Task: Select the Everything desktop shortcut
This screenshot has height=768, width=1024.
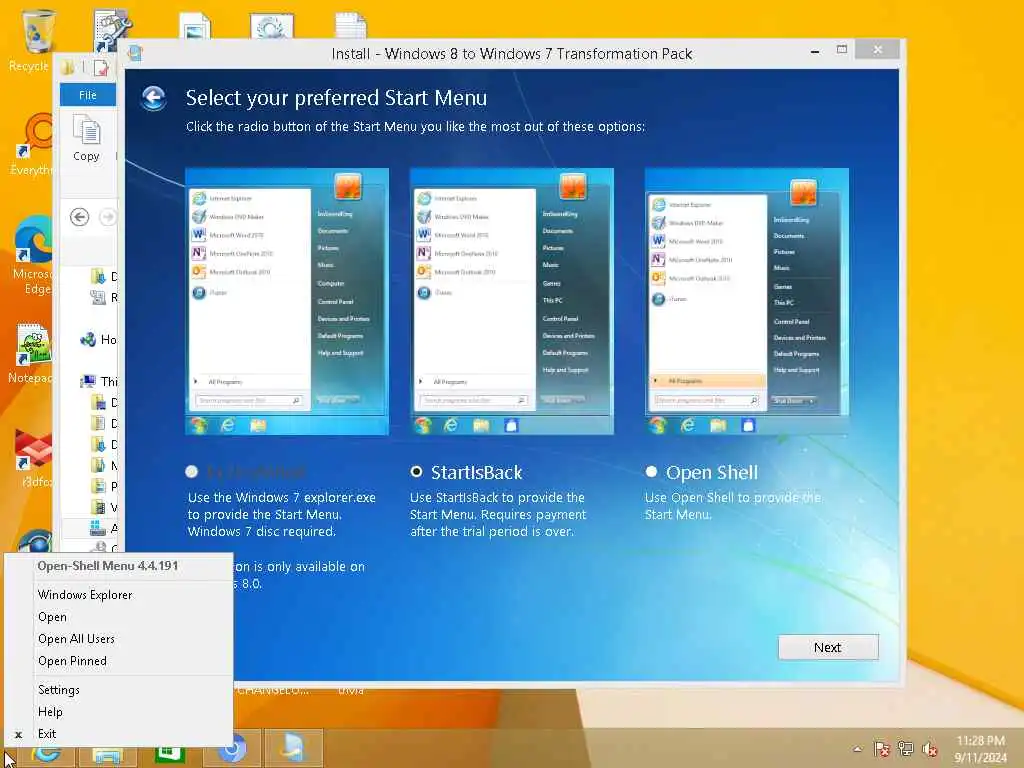Action: pyautogui.click(x=34, y=144)
